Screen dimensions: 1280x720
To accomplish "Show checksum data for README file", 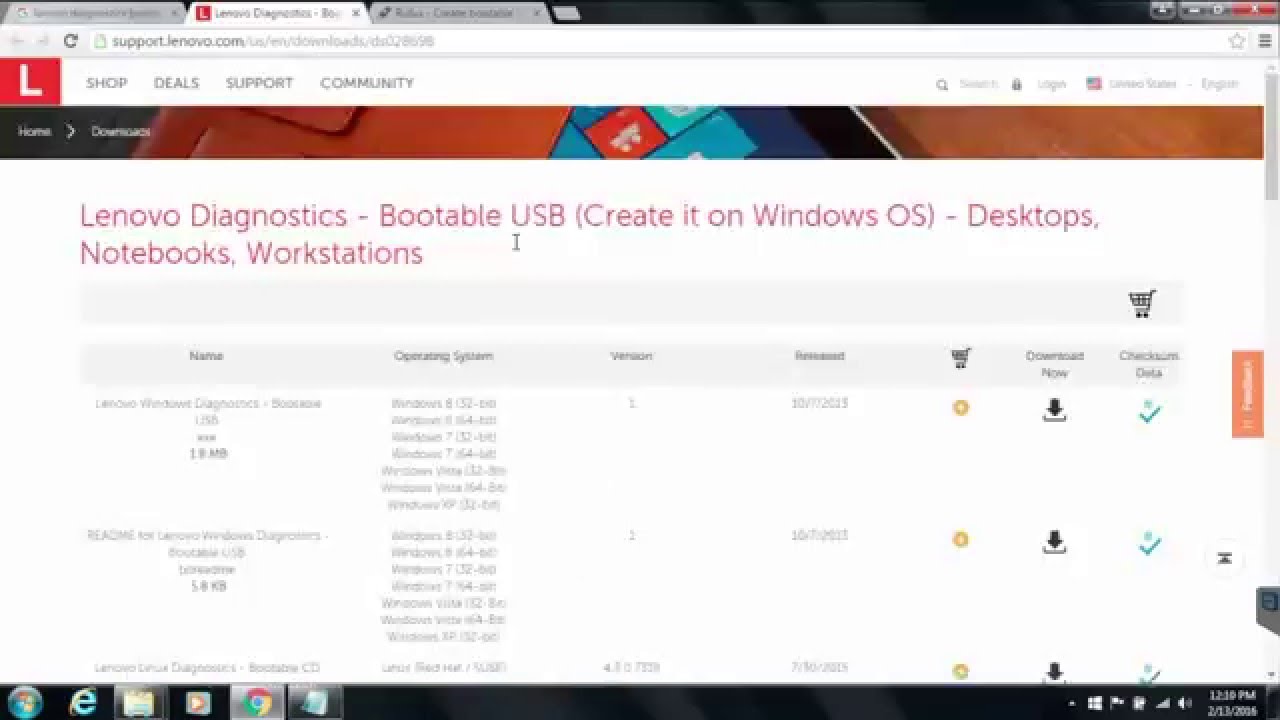I will click(x=1149, y=543).
